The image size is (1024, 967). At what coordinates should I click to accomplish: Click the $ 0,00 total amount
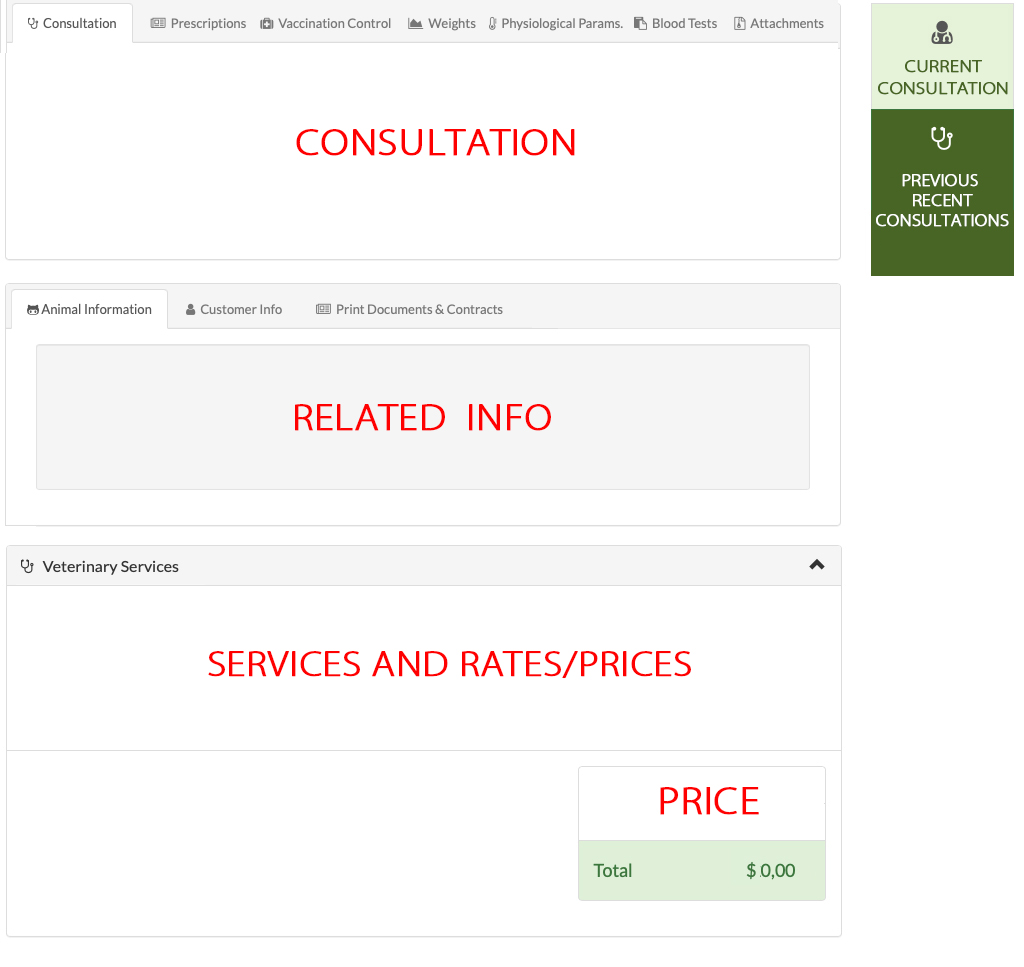point(771,870)
